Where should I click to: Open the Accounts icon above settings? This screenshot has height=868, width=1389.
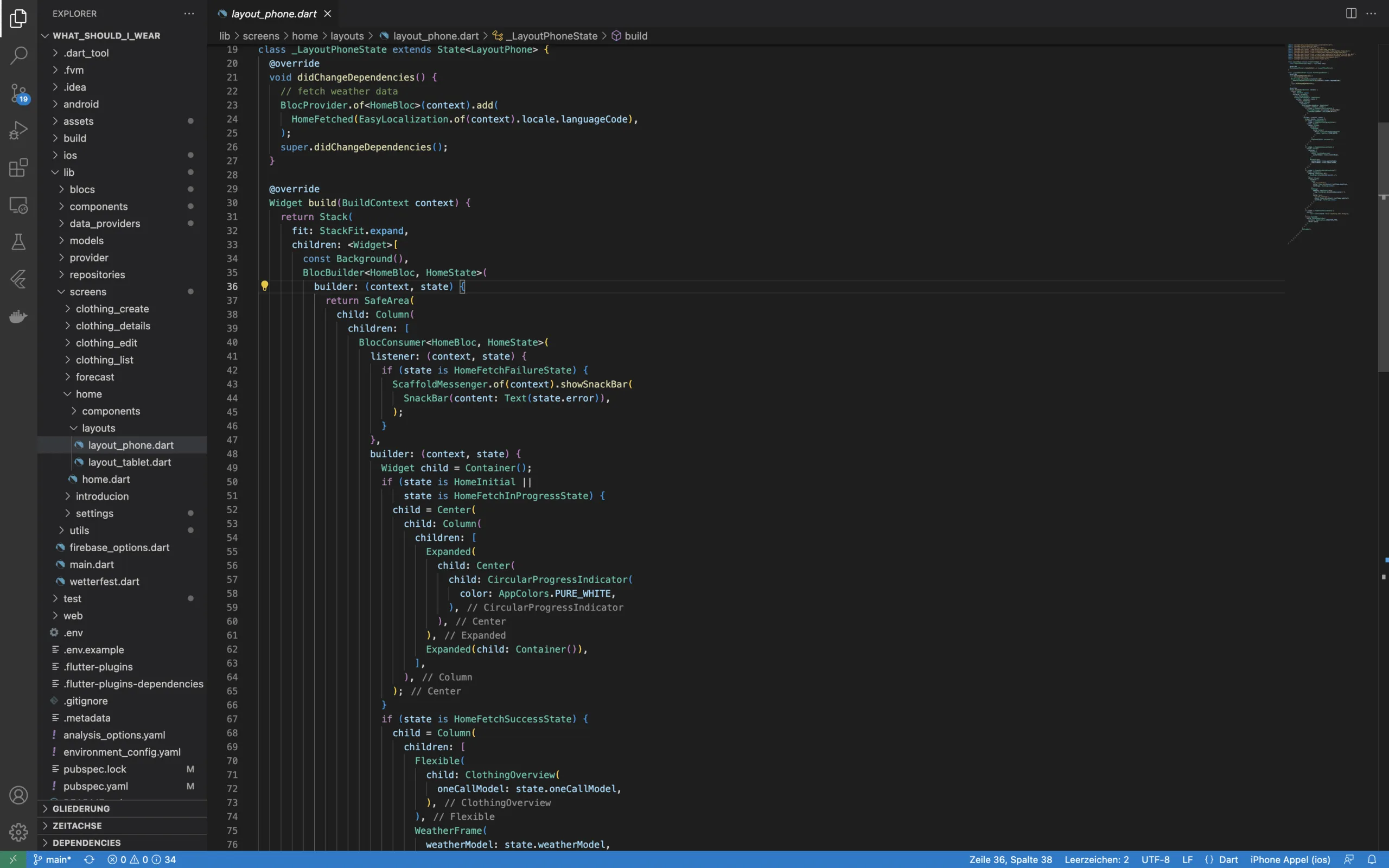click(17, 795)
